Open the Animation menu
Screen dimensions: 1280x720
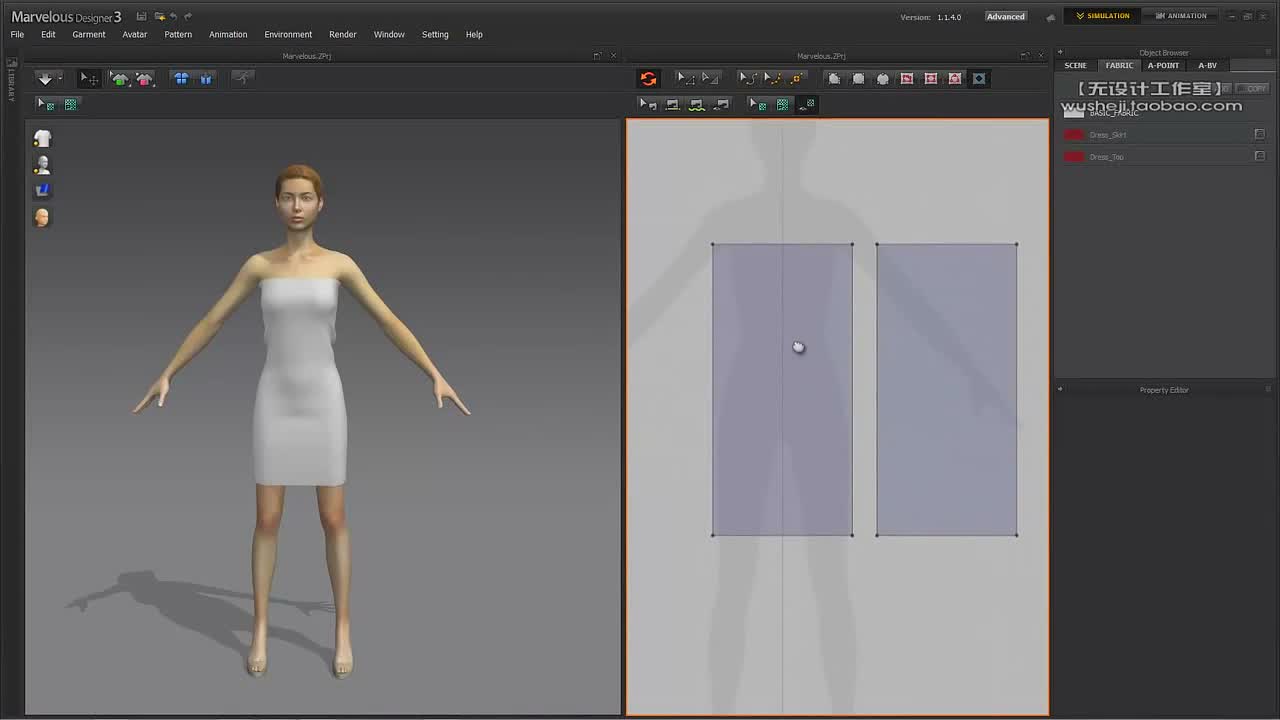click(228, 34)
